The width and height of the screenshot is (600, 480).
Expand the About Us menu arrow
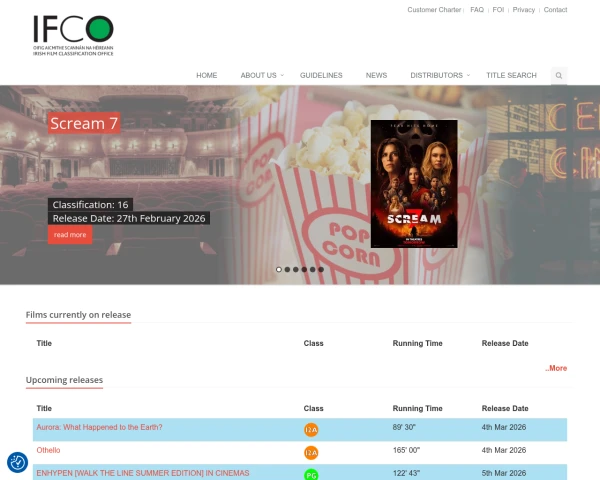pos(282,75)
